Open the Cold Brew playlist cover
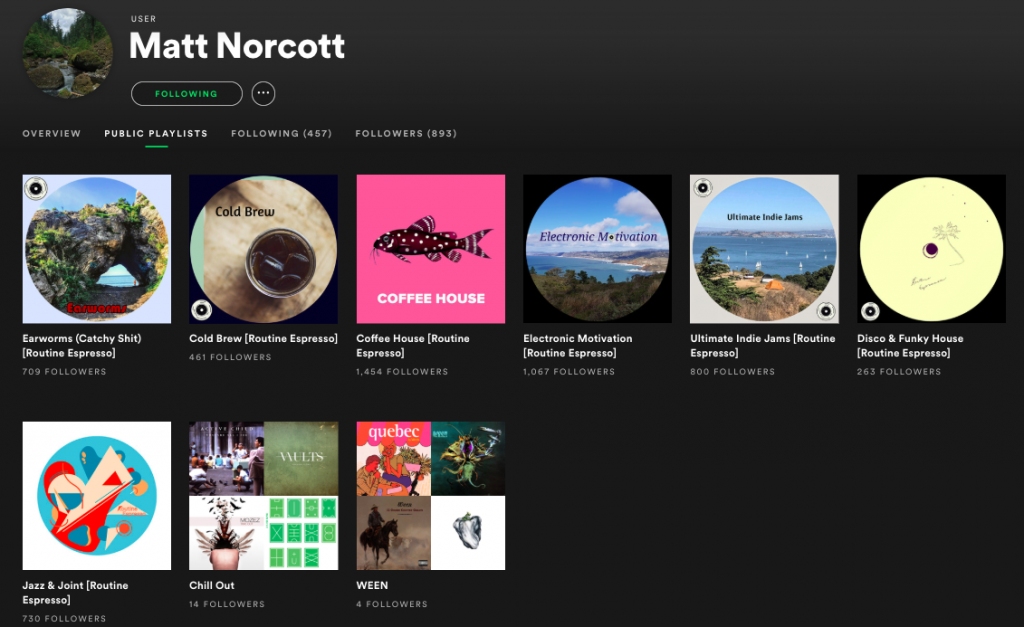Viewport: 1024px width, 627px height. click(x=264, y=249)
